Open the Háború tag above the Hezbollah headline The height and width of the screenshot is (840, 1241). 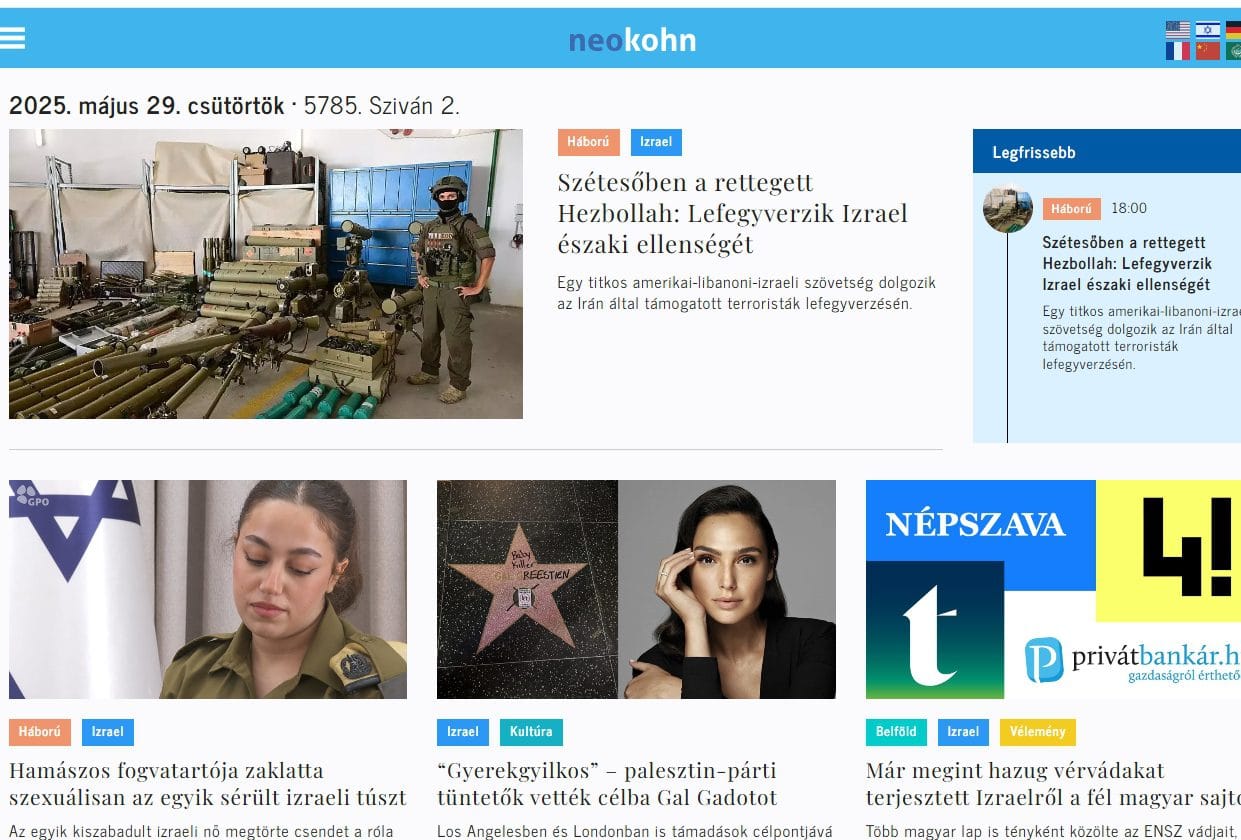coord(589,142)
